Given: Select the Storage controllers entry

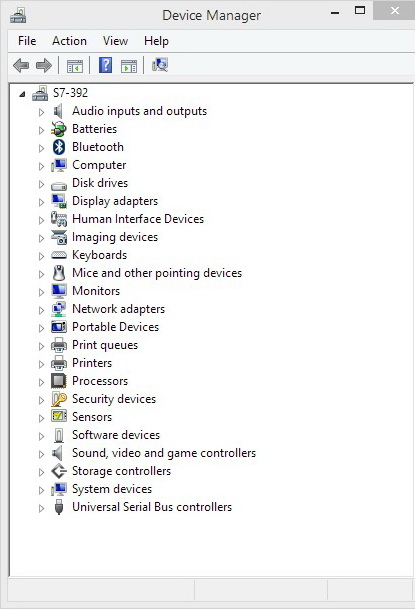Looking at the screenshot, I should (122, 471).
